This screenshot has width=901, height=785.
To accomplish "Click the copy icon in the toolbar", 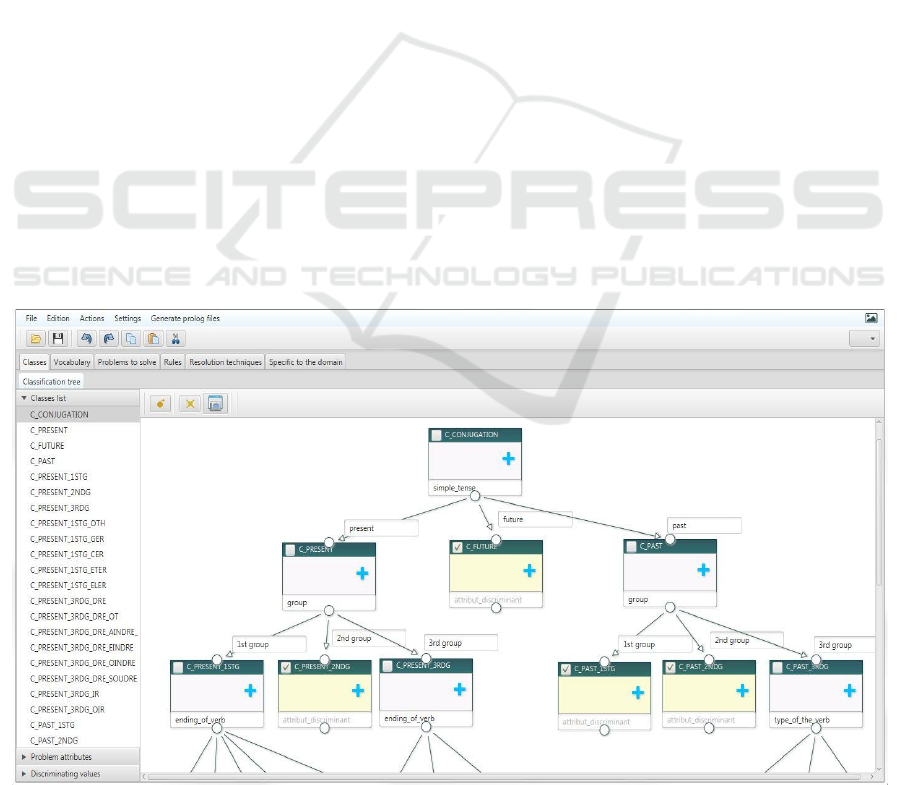I will click(131, 339).
